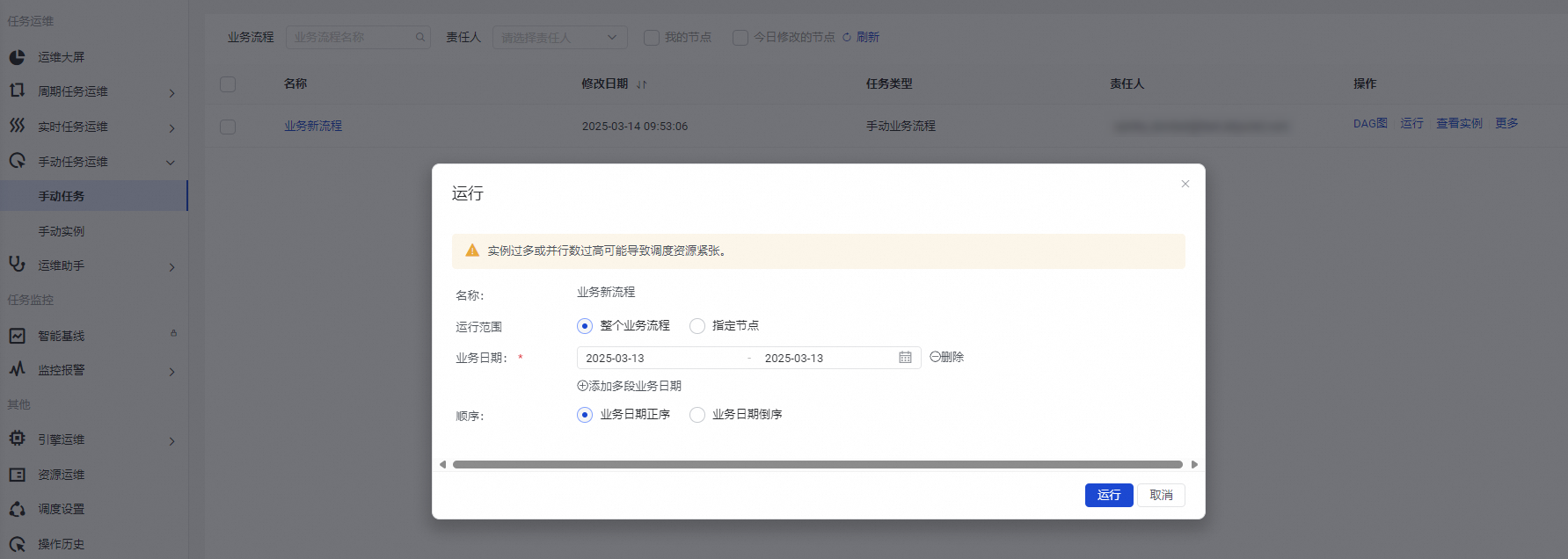Click the 修改日期 sort arrows icon

(x=641, y=84)
